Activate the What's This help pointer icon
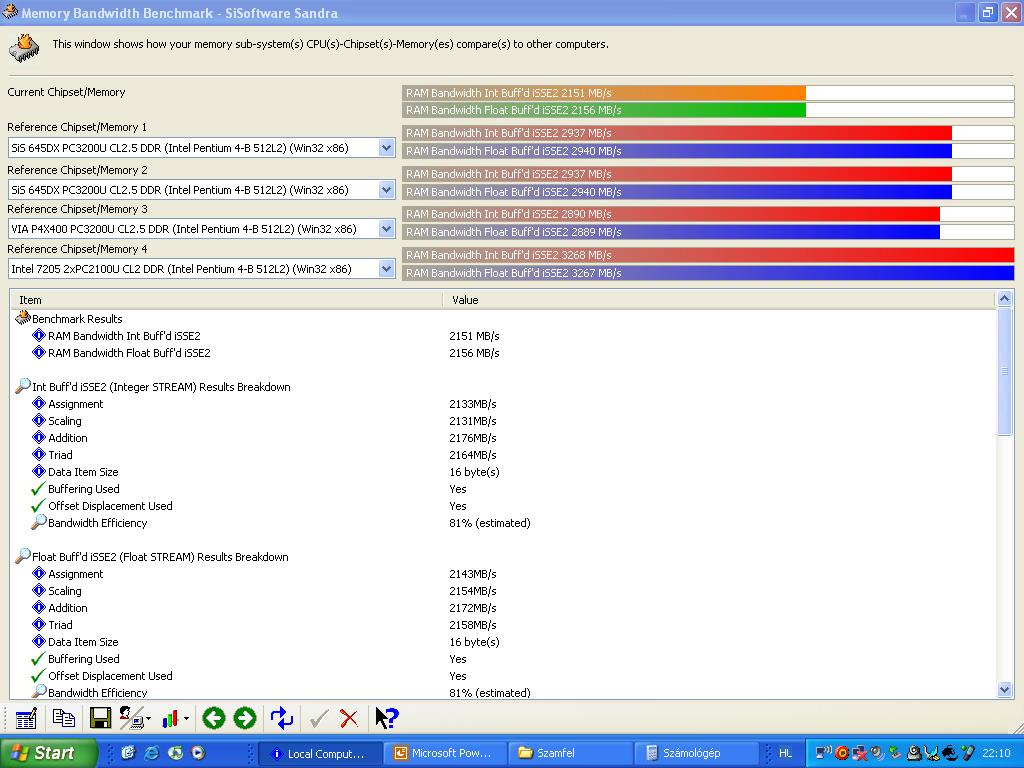Image resolution: width=1024 pixels, height=768 pixels. point(387,718)
